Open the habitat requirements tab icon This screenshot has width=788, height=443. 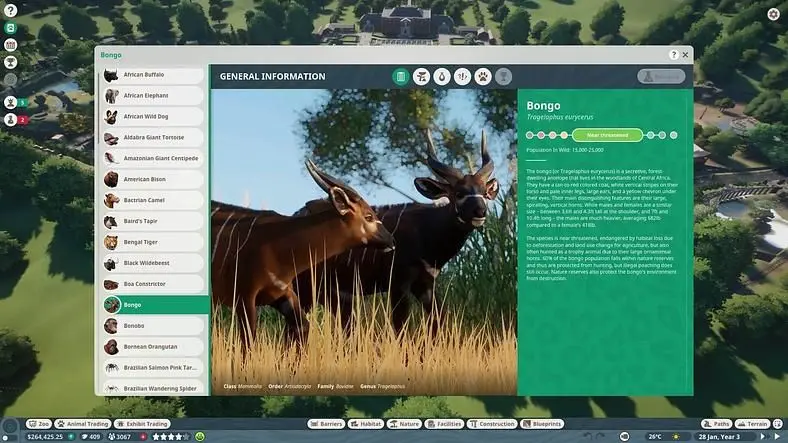pos(421,76)
